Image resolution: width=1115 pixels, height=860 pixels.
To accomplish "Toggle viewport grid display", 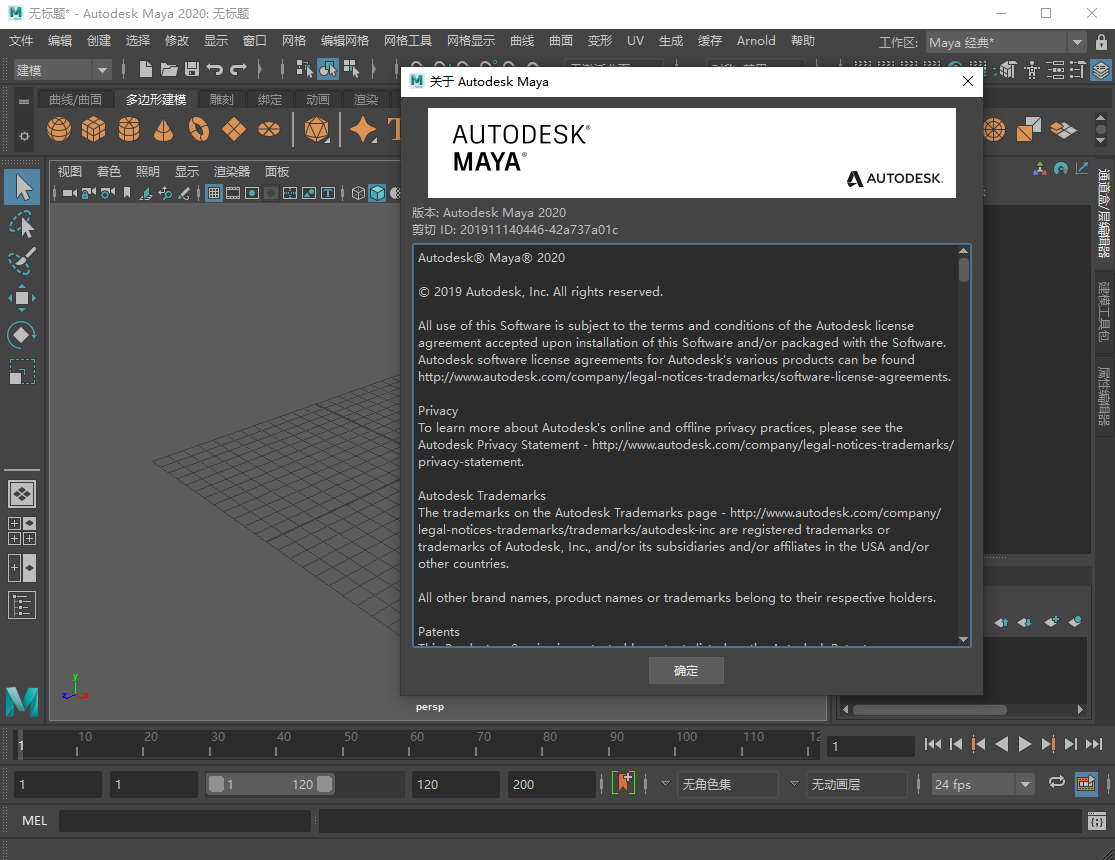I will [214, 193].
